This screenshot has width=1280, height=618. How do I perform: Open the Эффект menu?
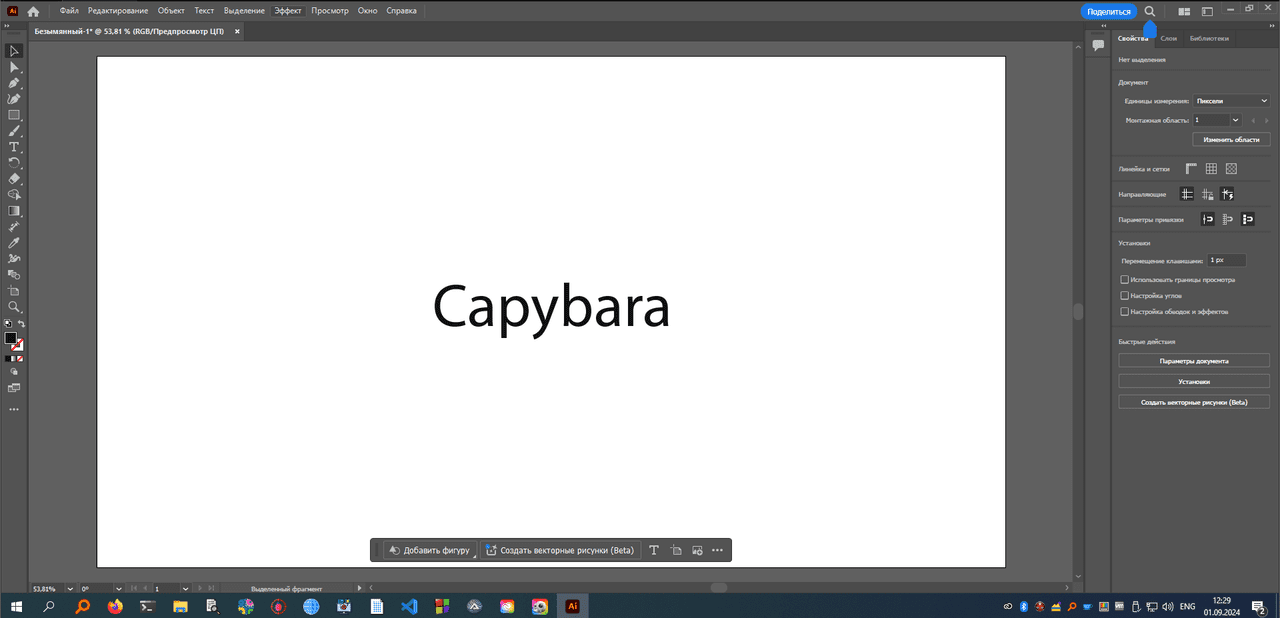tap(288, 11)
